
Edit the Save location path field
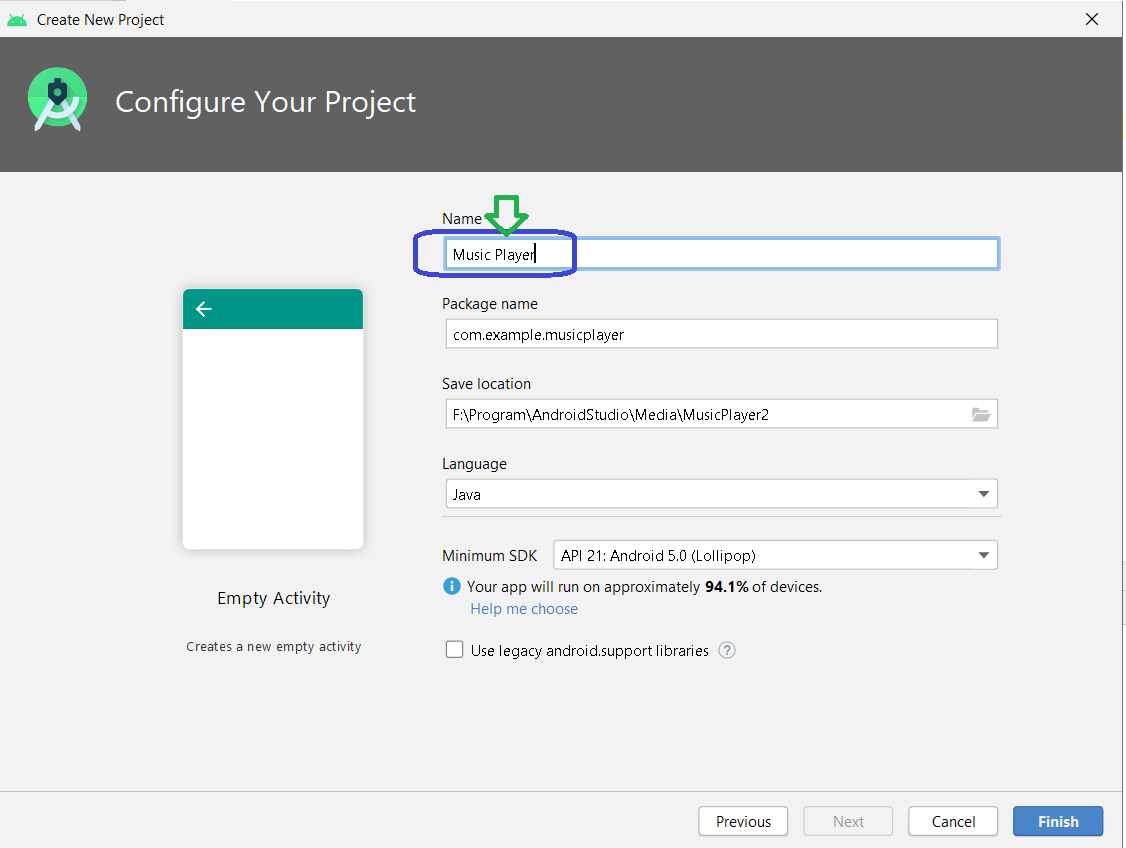(x=700, y=413)
